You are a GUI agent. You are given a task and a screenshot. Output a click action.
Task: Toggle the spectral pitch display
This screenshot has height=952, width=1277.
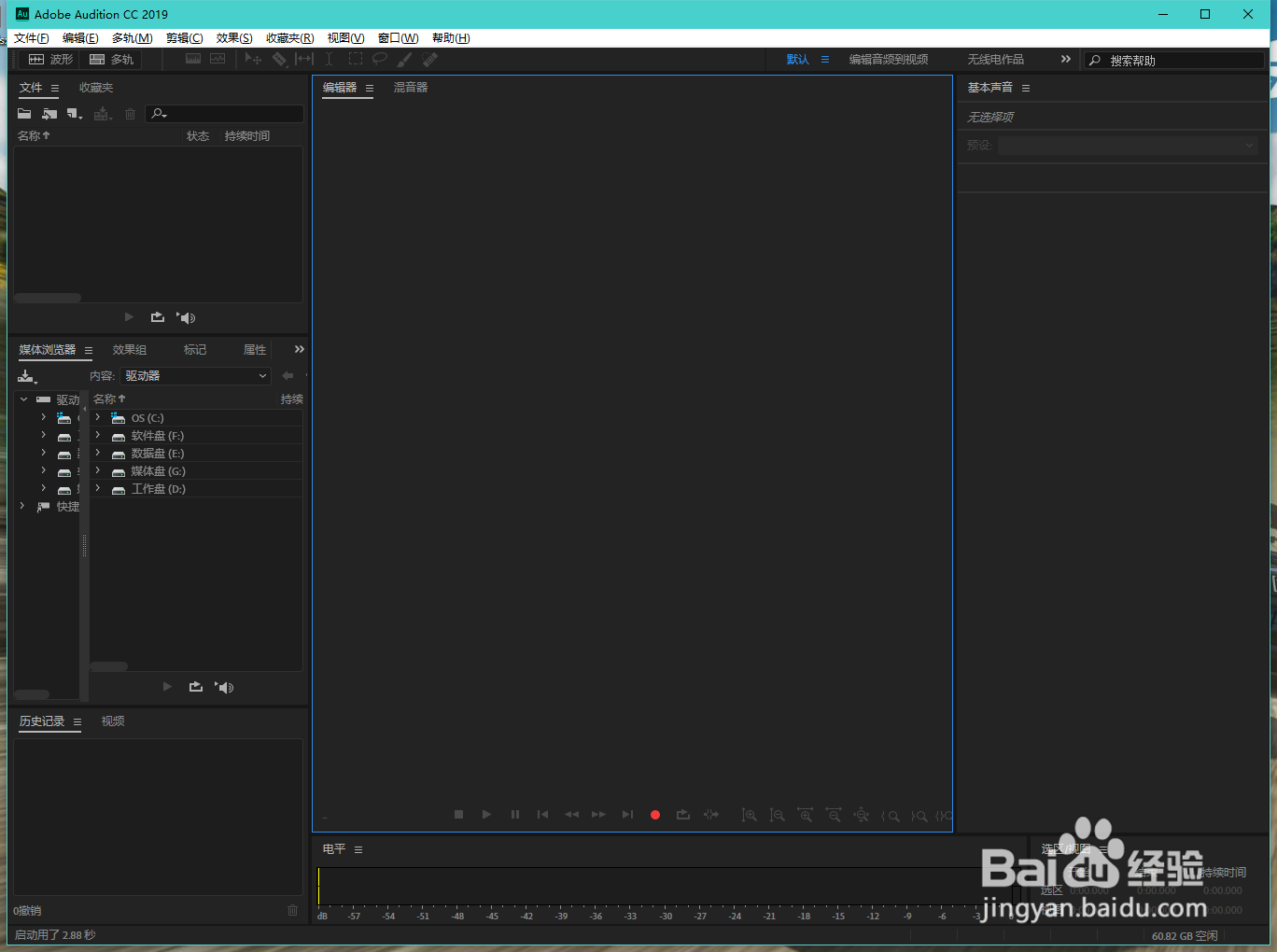tap(218, 59)
